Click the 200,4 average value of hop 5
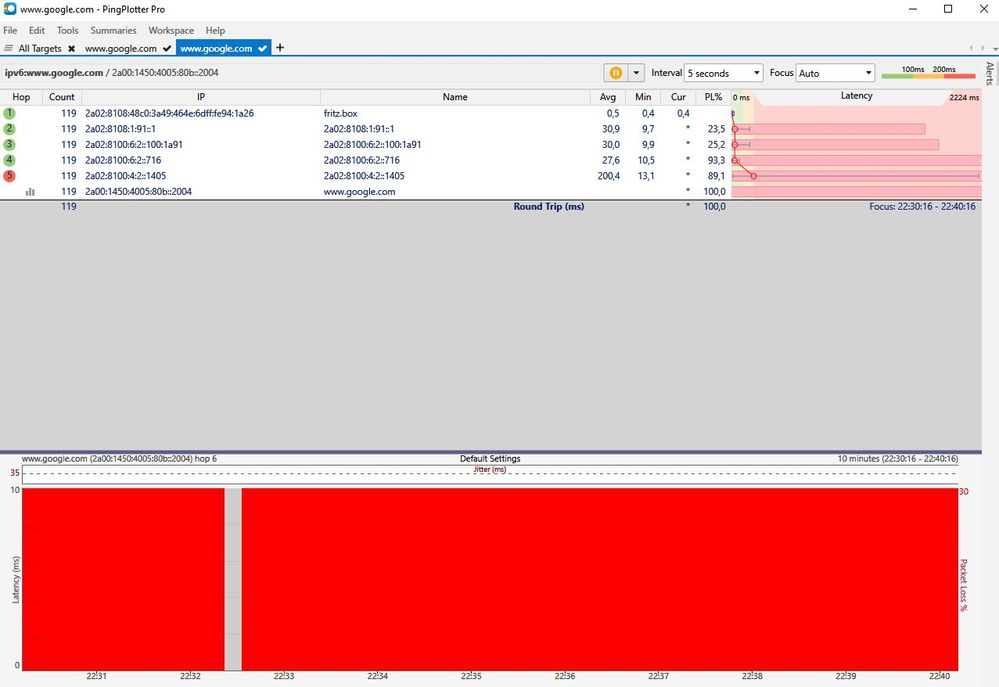 (608, 176)
